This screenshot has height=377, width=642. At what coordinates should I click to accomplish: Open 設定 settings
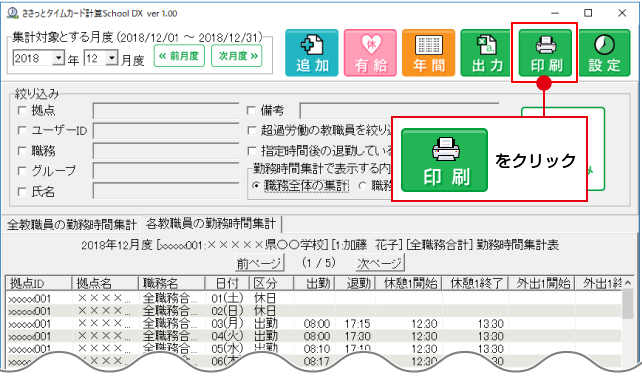click(604, 53)
